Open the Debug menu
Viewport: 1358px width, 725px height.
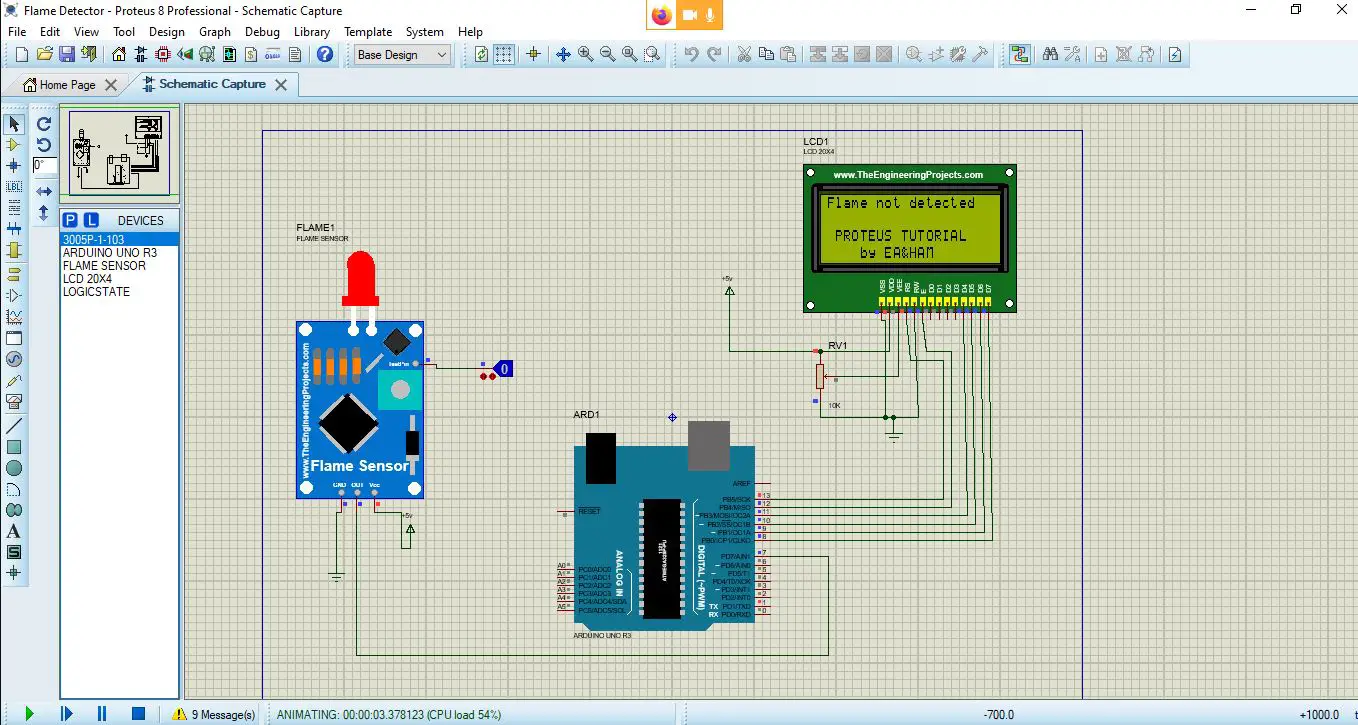click(x=262, y=32)
